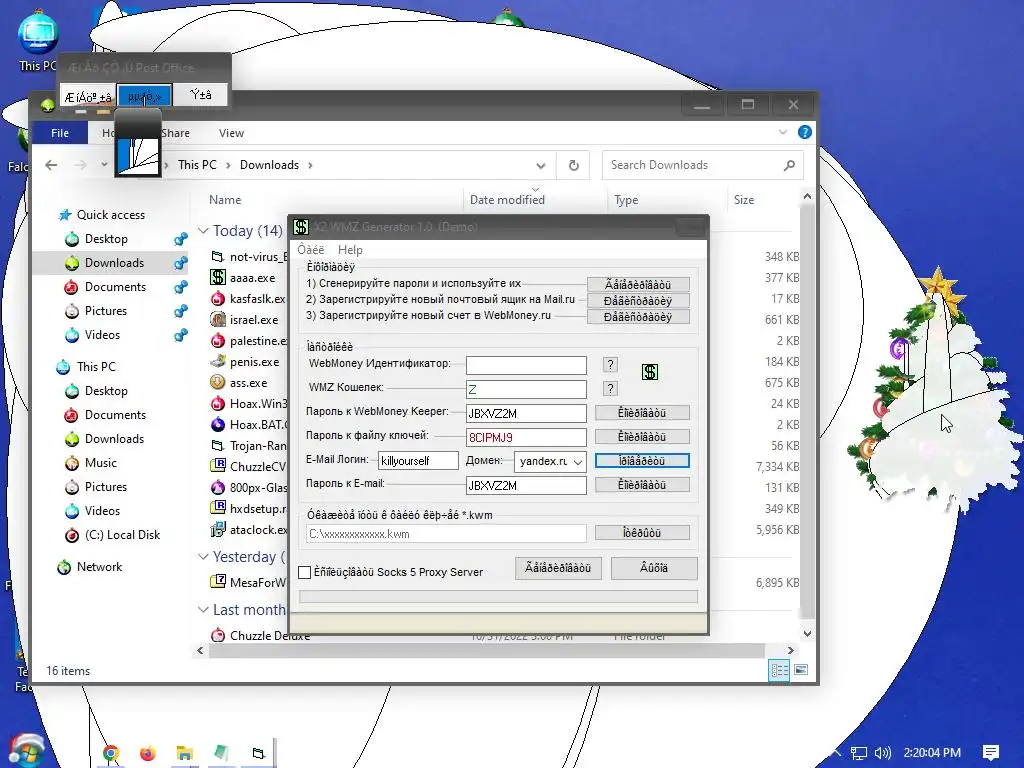Collapse the Today (14) group
1024x768 pixels.
203,231
